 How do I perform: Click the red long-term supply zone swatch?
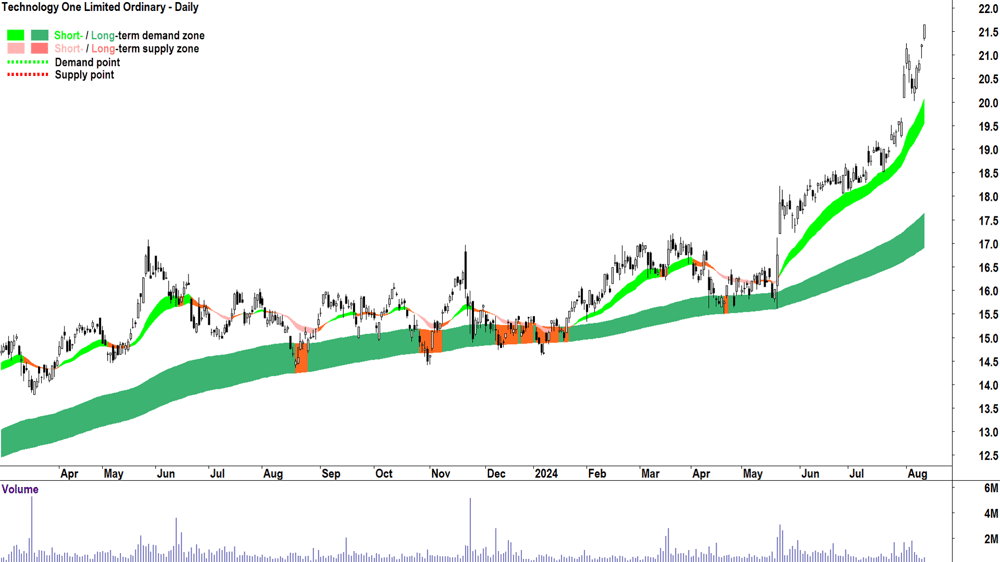(40, 48)
